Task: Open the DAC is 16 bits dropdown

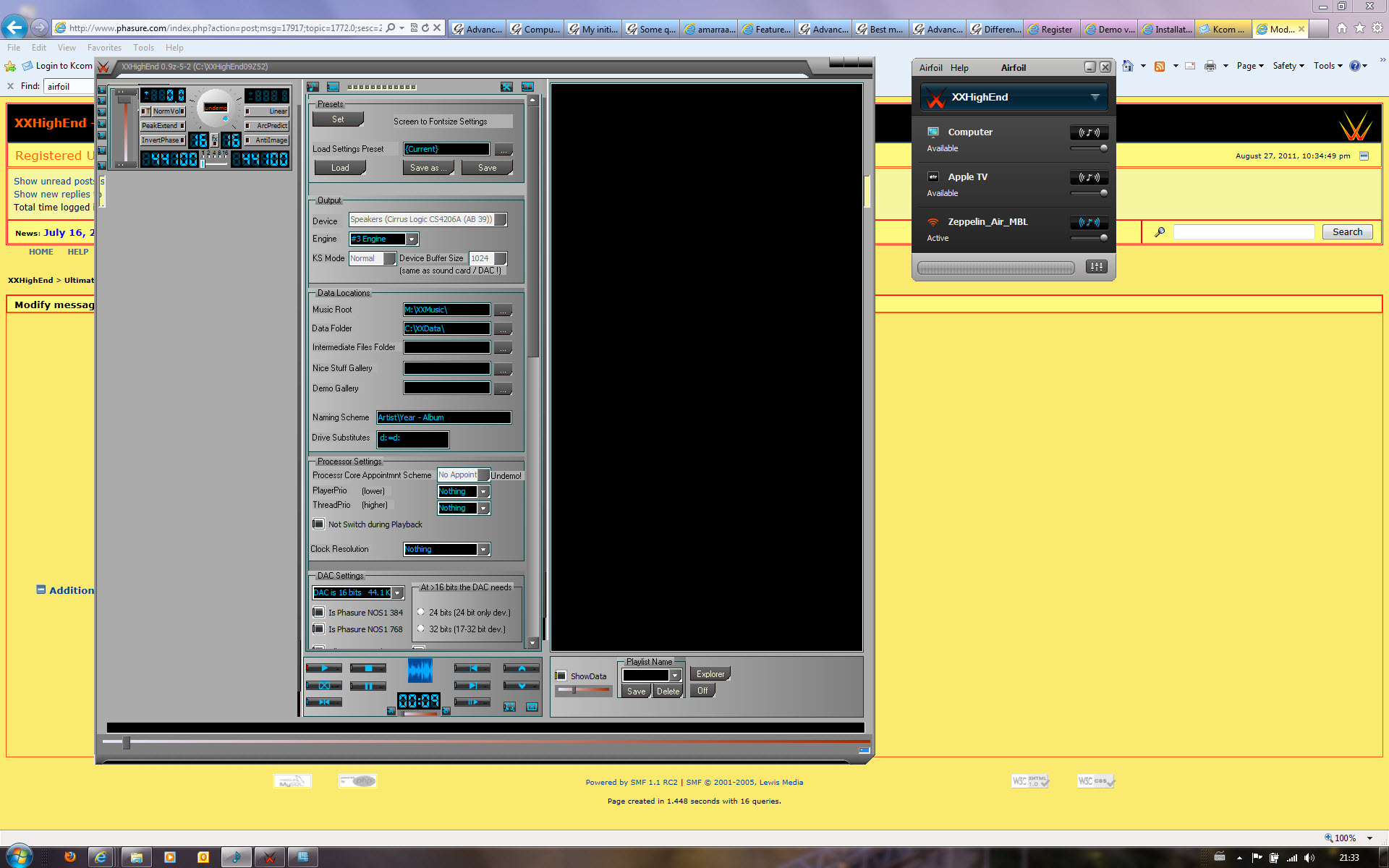Action: pos(397,593)
